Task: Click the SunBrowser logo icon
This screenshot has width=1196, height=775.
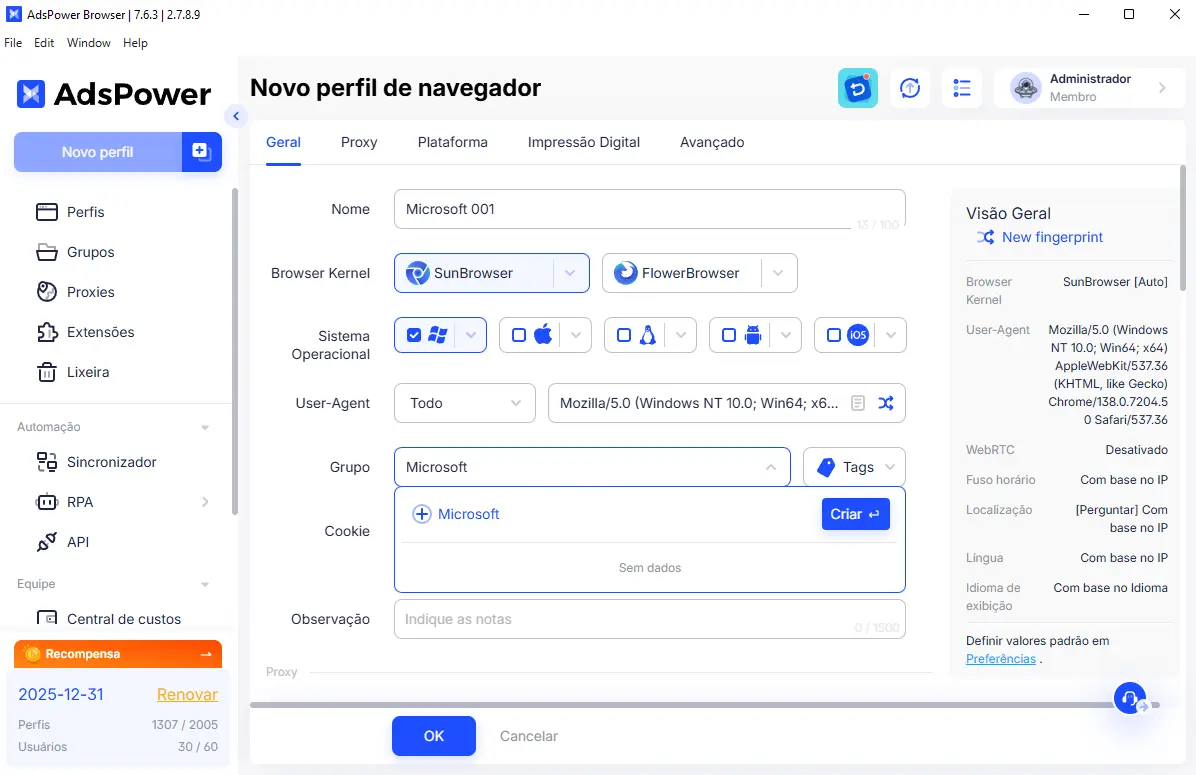Action: point(417,273)
